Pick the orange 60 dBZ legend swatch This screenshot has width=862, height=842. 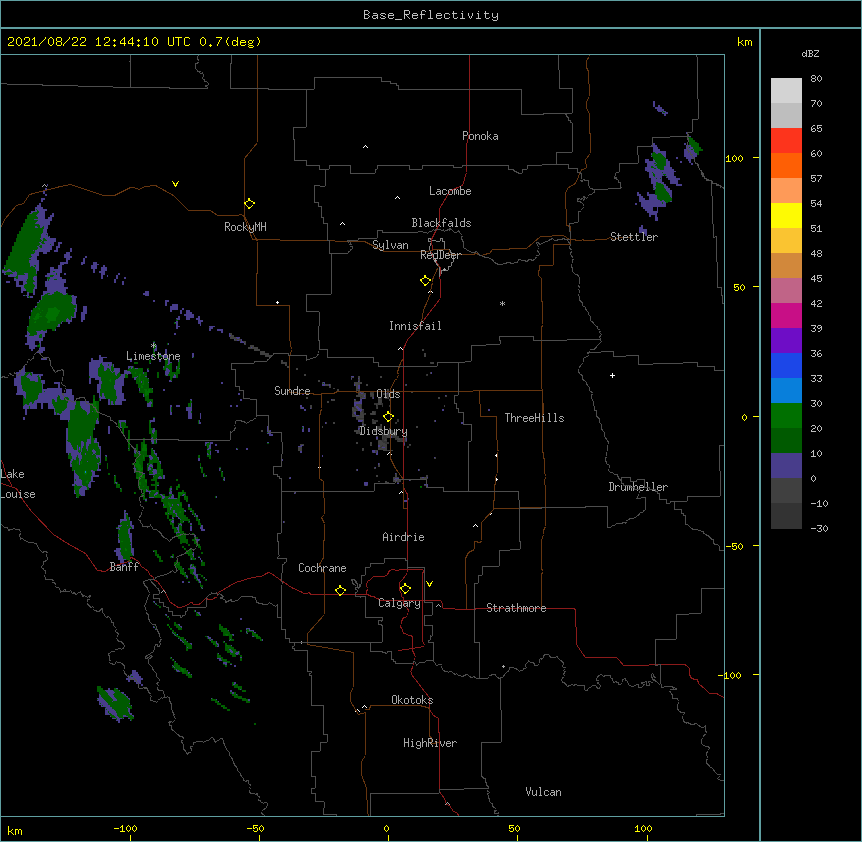(786, 165)
